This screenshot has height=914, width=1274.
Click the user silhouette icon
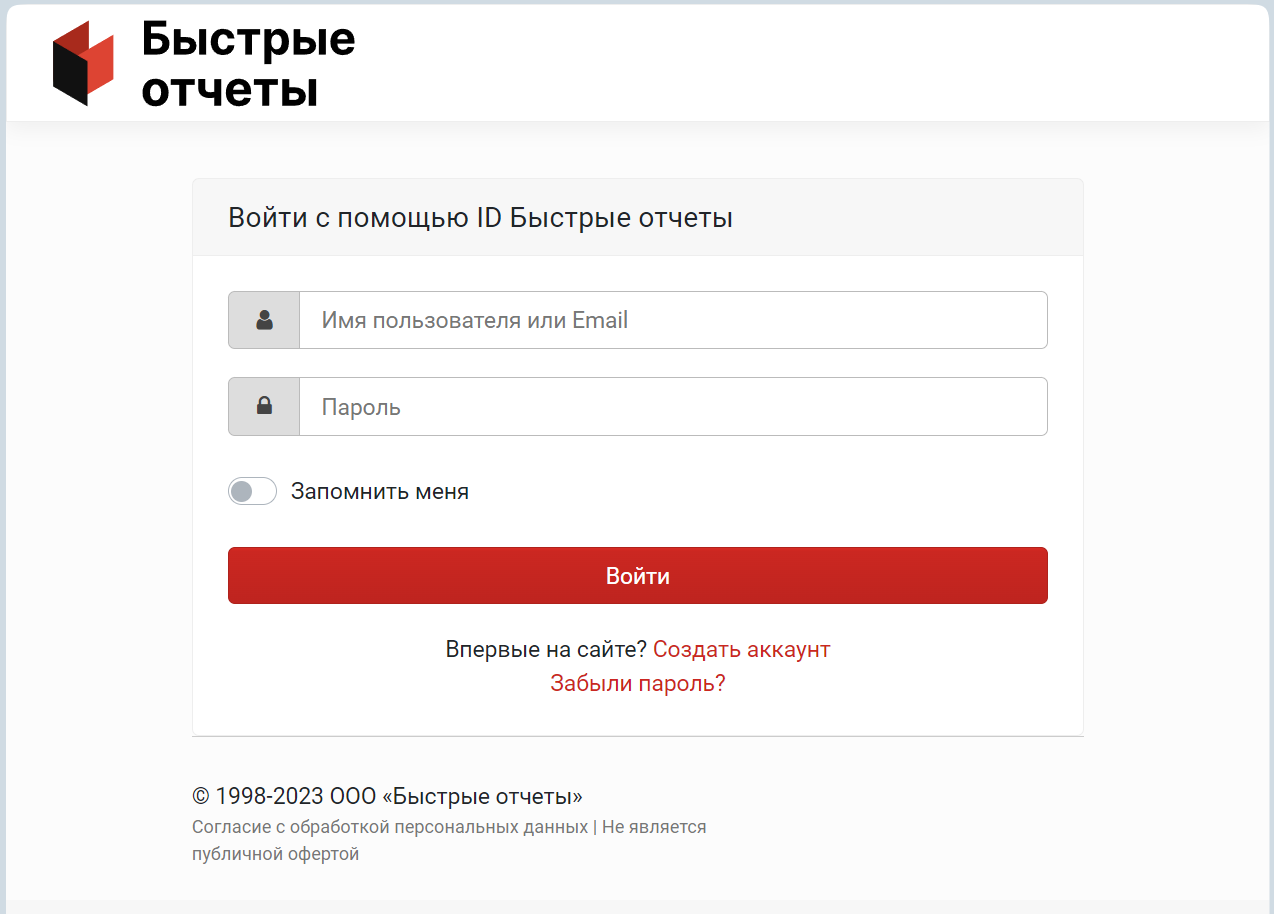coord(264,320)
